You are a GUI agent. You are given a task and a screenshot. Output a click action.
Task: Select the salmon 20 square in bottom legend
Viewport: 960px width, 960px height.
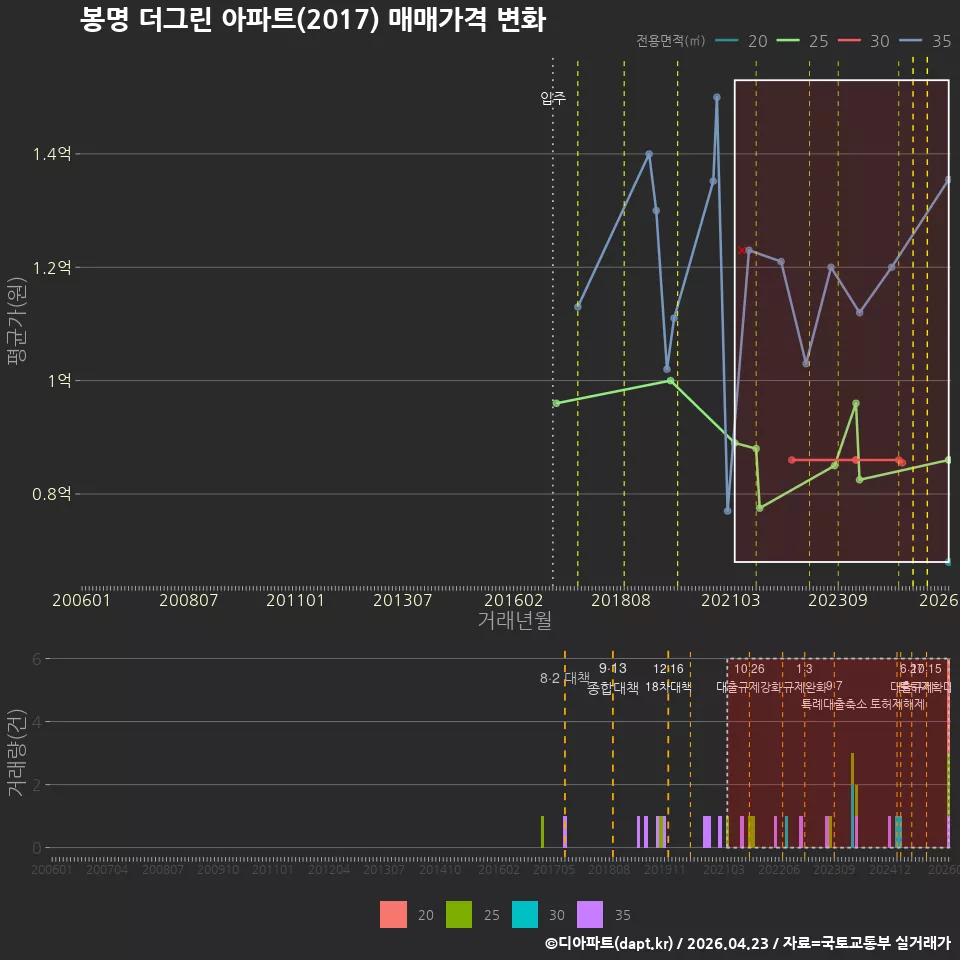(392, 915)
